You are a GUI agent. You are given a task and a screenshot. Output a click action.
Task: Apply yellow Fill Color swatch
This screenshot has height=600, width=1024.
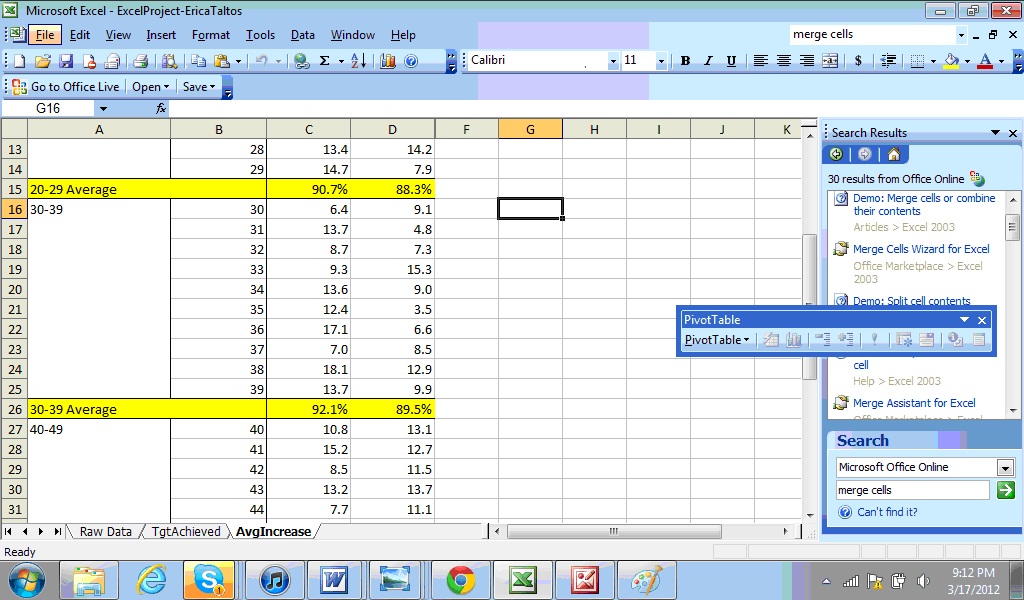click(952, 61)
